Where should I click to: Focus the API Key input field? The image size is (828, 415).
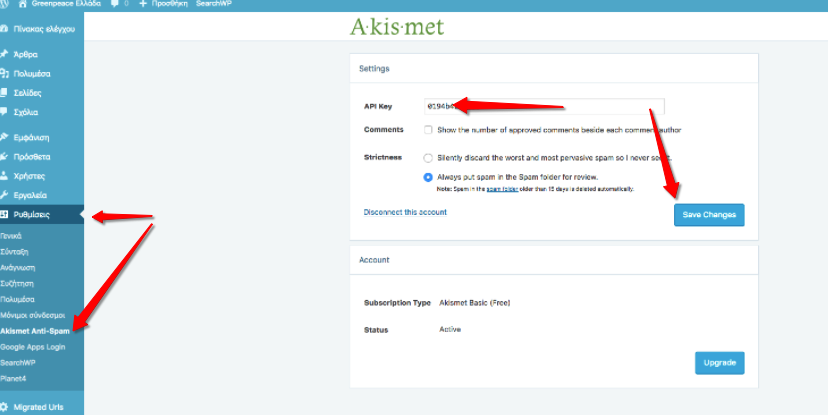[544, 106]
